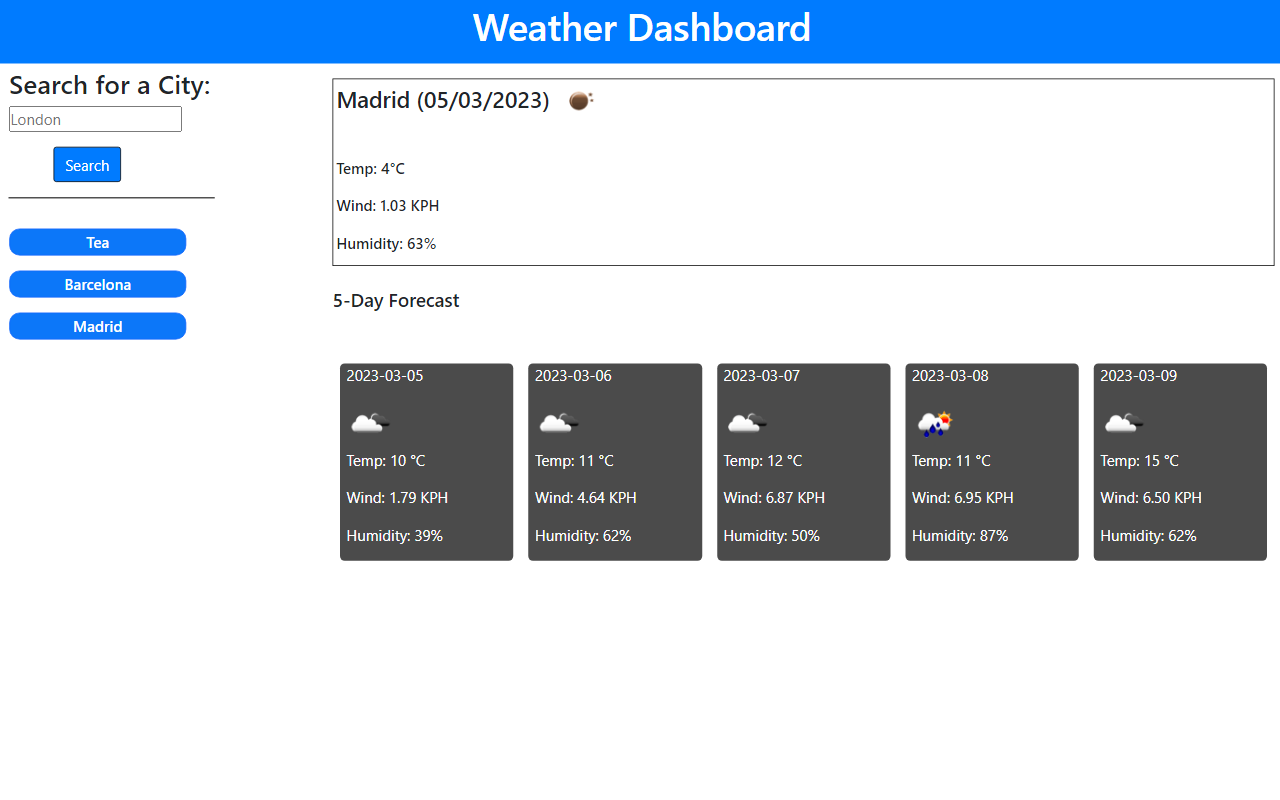The height and width of the screenshot is (800, 1280).
Task: Click the 2023-03-09 temp 15 °C text
Action: pyautogui.click(x=1139, y=461)
